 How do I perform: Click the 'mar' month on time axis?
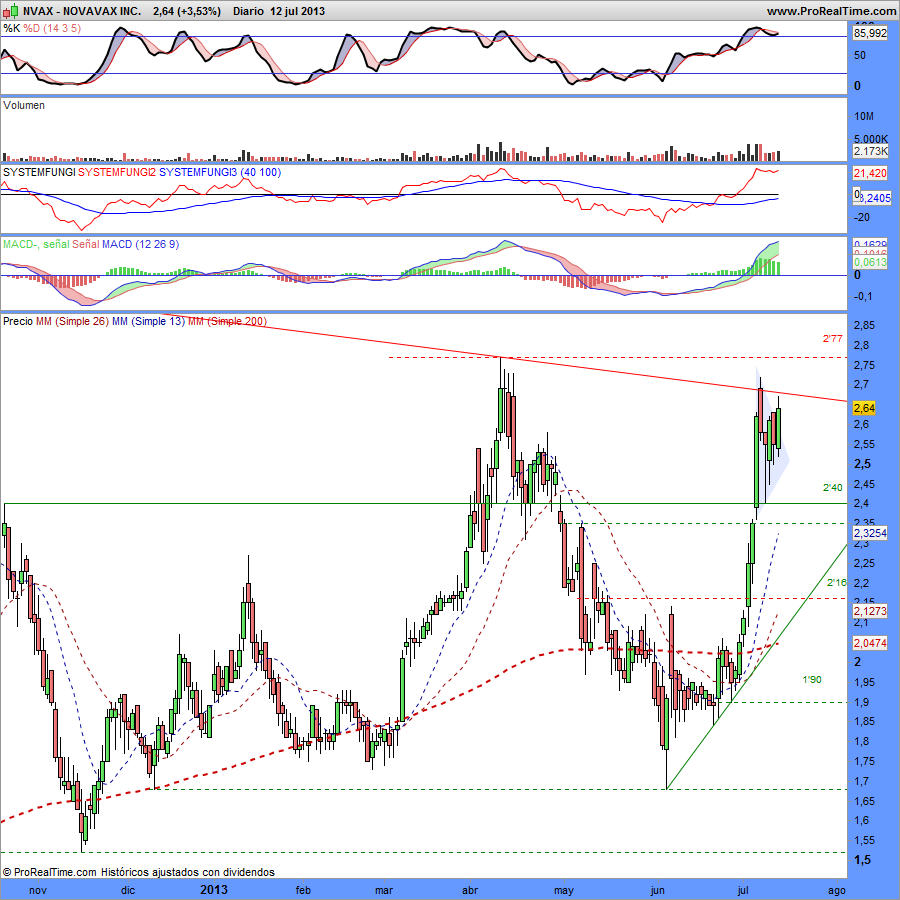(x=384, y=890)
